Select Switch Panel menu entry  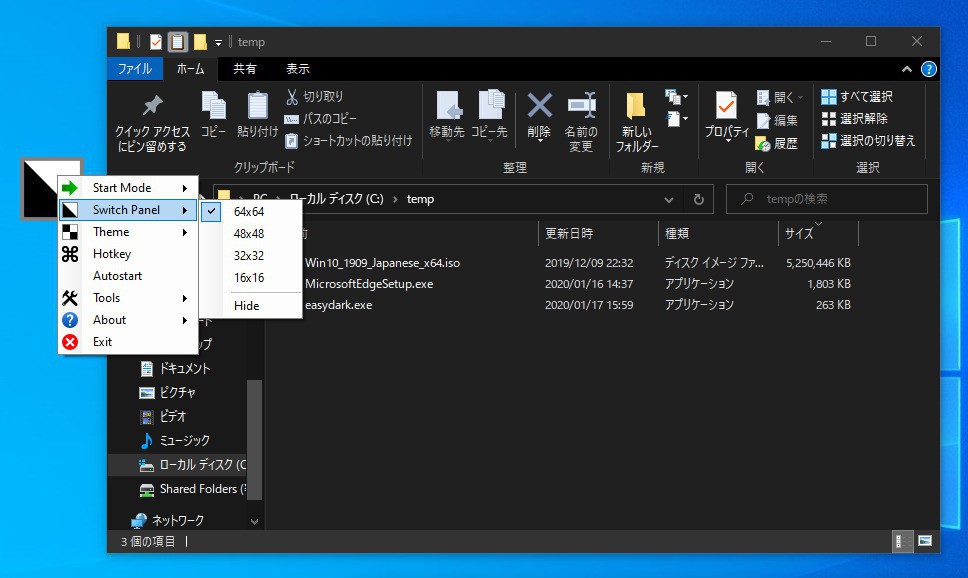click(x=128, y=210)
